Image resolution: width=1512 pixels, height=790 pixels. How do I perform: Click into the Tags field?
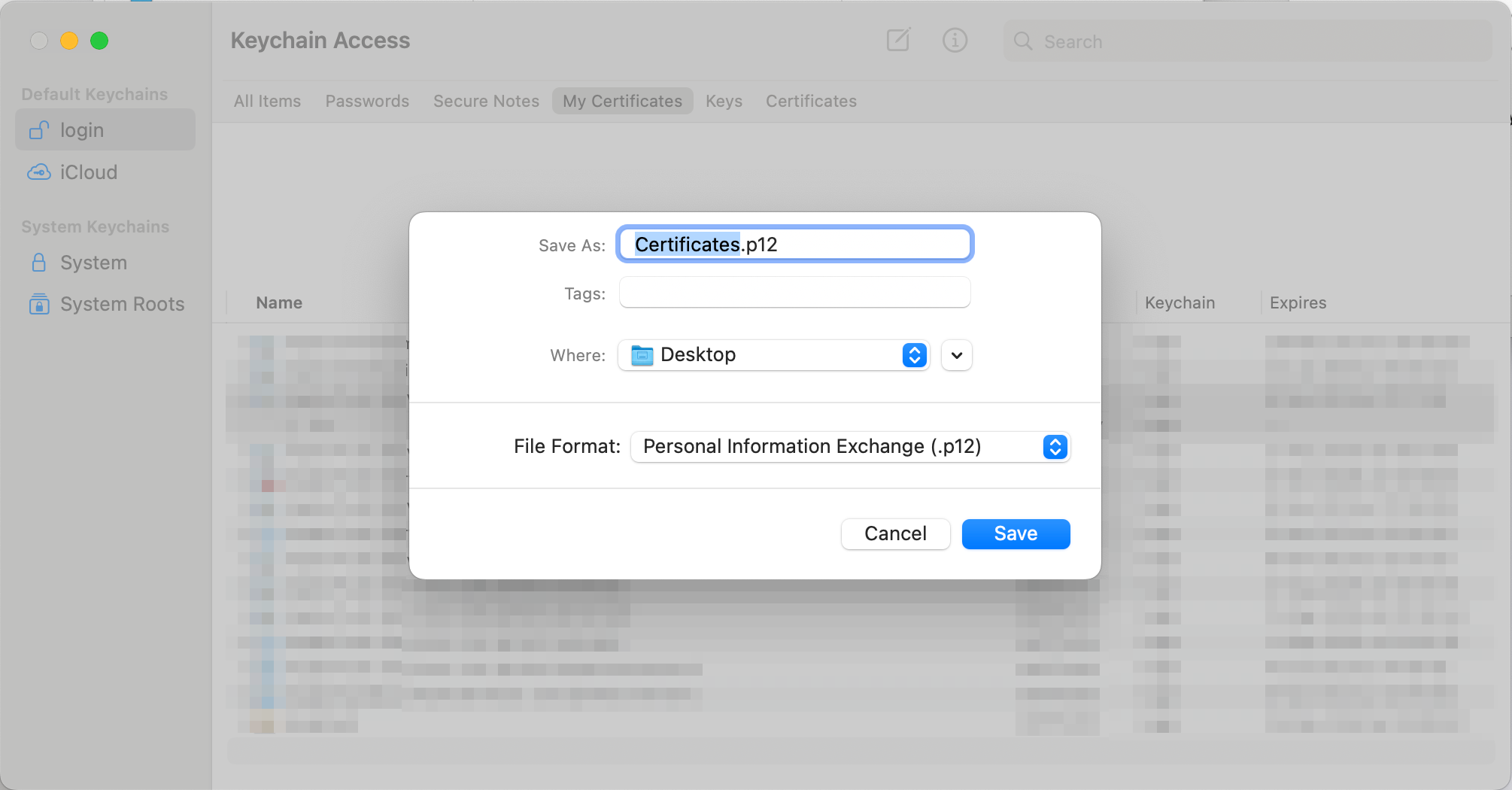(x=794, y=293)
